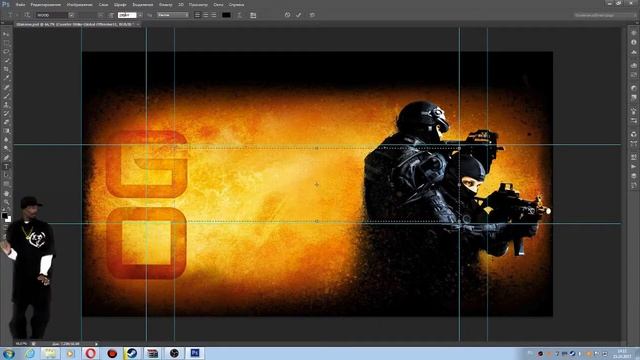
Task: Select the Healing Brush tool
Action: click(x=7, y=87)
